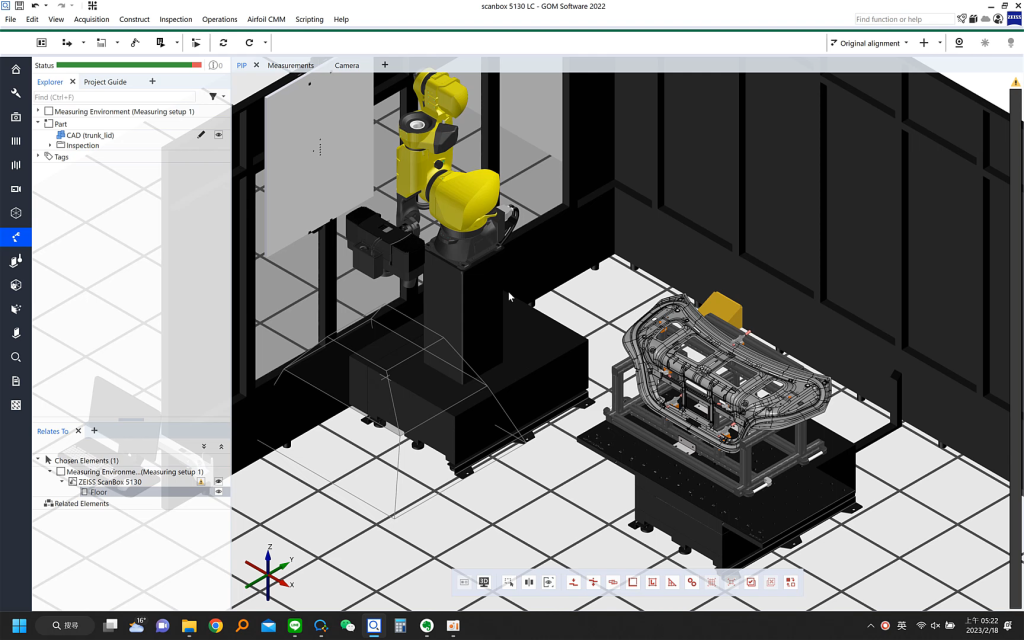Open the report document workspace icon

tap(16, 381)
